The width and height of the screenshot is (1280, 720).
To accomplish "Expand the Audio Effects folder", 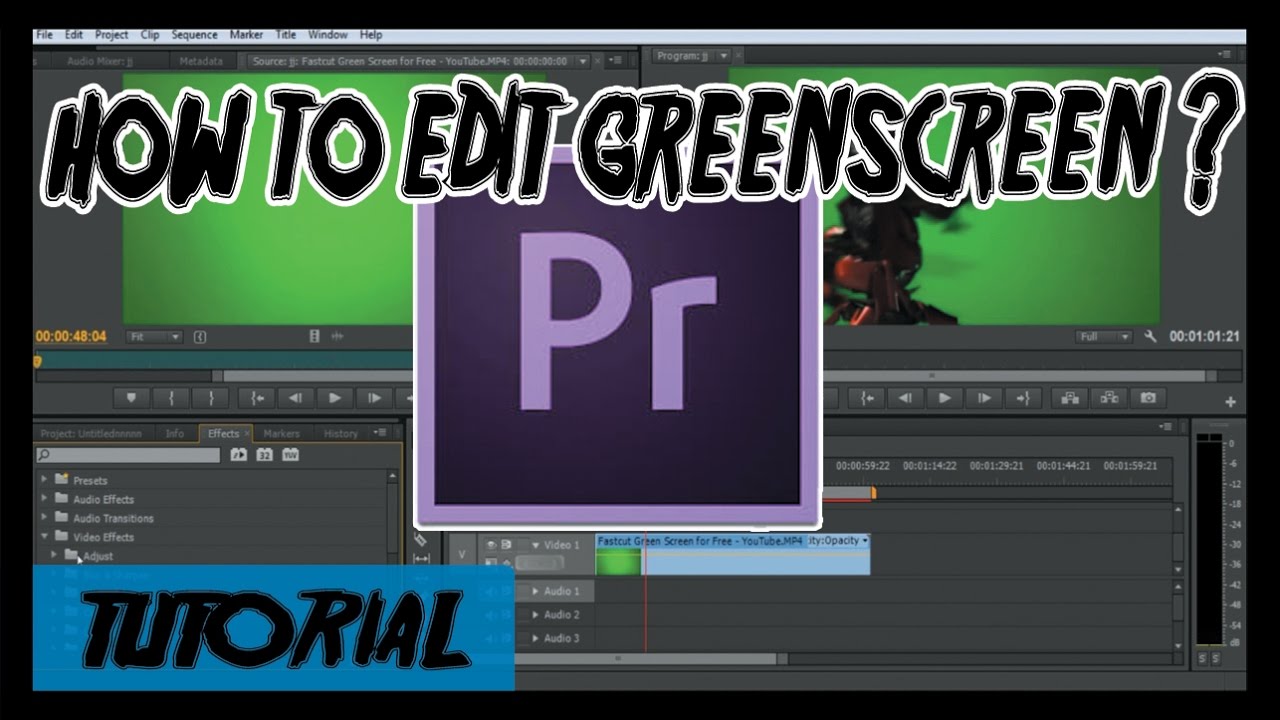I will 44,499.
